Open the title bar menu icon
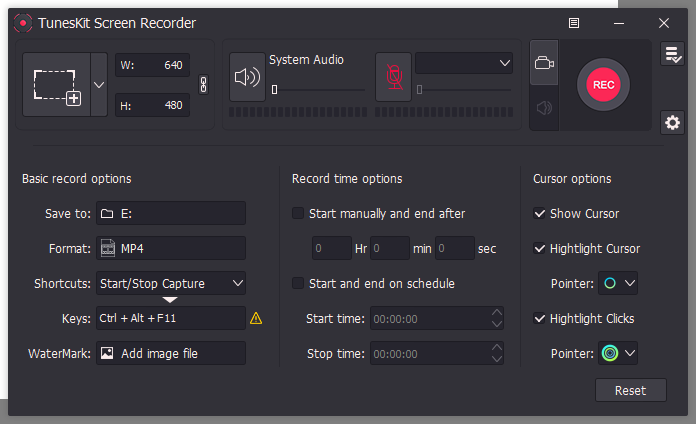 click(x=573, y=22)
